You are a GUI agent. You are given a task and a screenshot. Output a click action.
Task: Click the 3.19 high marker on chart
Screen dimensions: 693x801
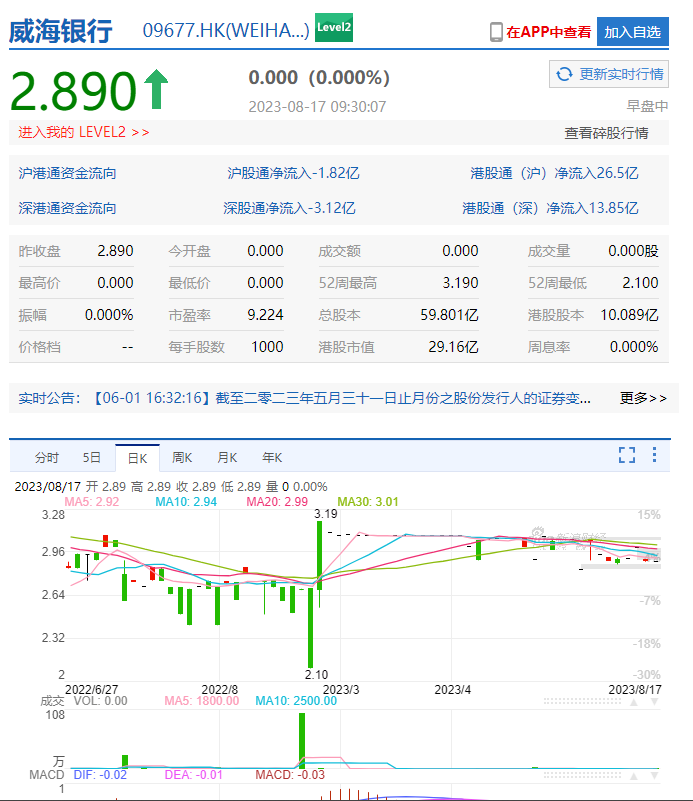pos(326,514)
